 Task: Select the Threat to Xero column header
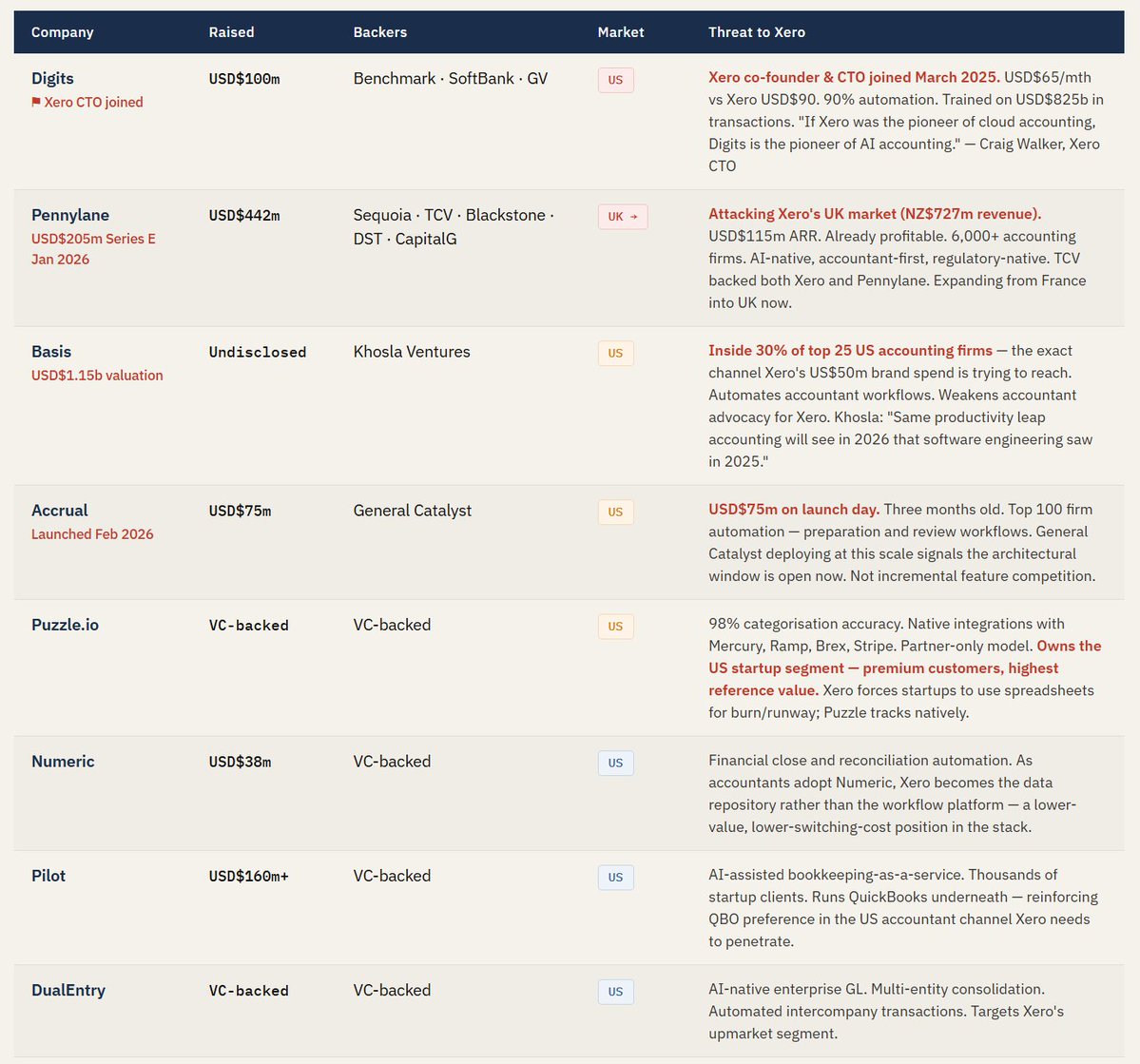click(757, 32)
